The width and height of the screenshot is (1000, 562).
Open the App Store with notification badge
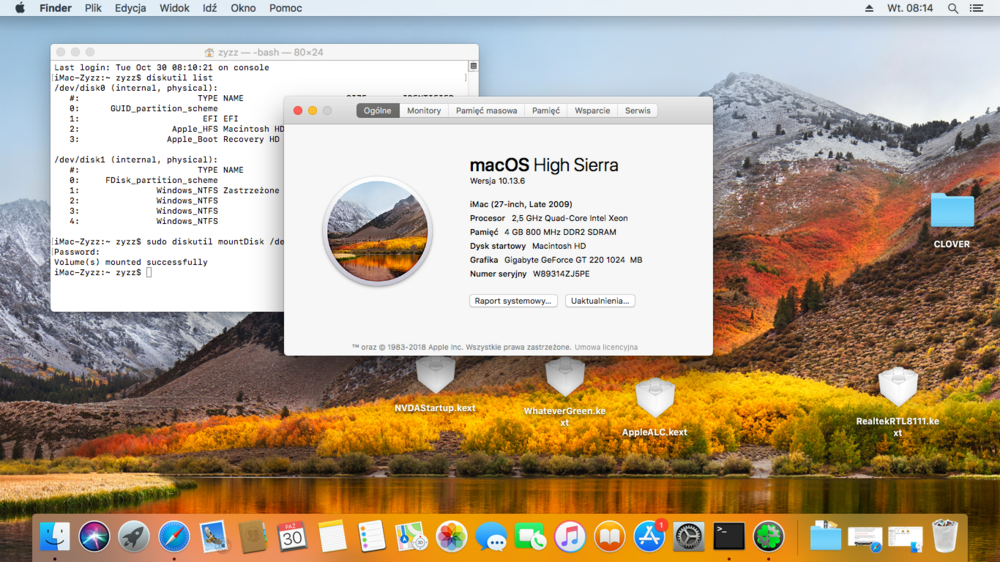[649, 537]
